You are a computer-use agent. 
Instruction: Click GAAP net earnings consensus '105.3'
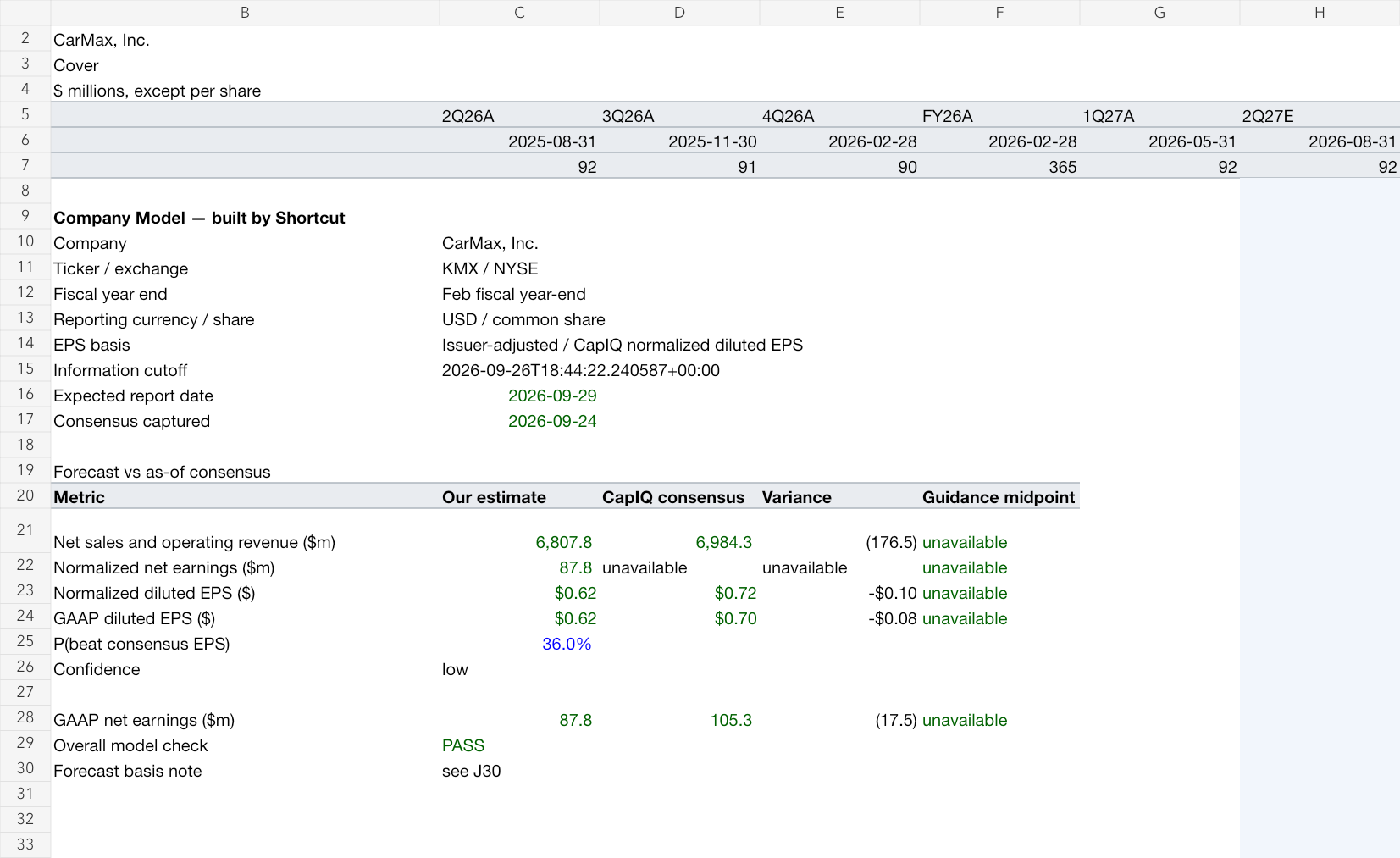tap(679, 720)
